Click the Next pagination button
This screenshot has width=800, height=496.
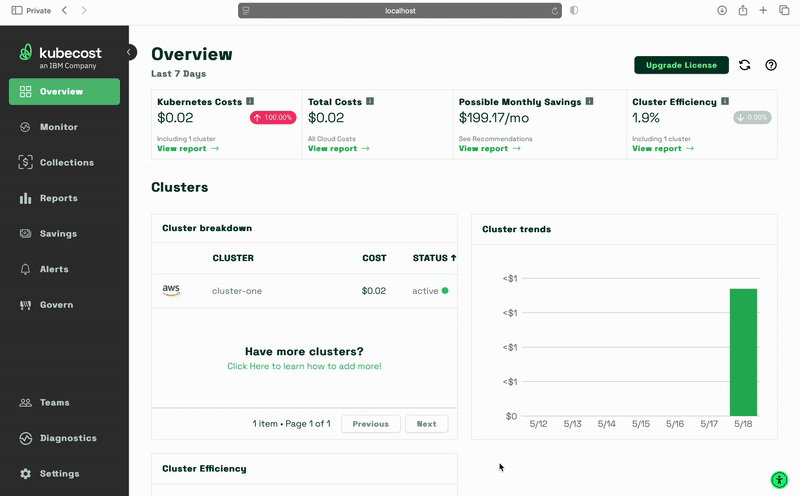427,424
